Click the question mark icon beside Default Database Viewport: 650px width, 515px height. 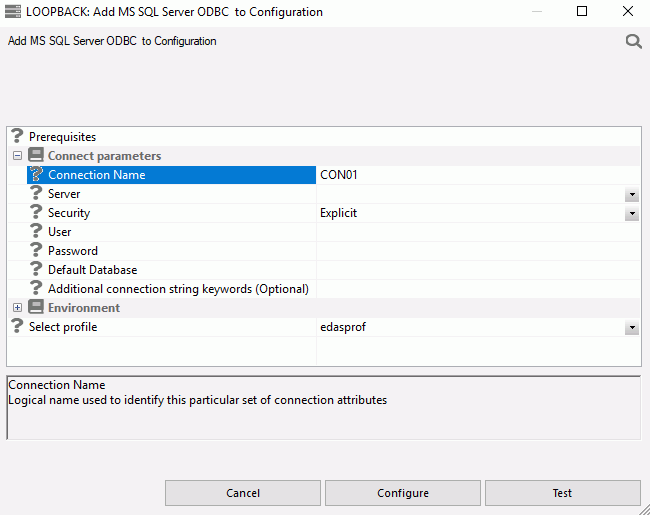tap(36, 270)
